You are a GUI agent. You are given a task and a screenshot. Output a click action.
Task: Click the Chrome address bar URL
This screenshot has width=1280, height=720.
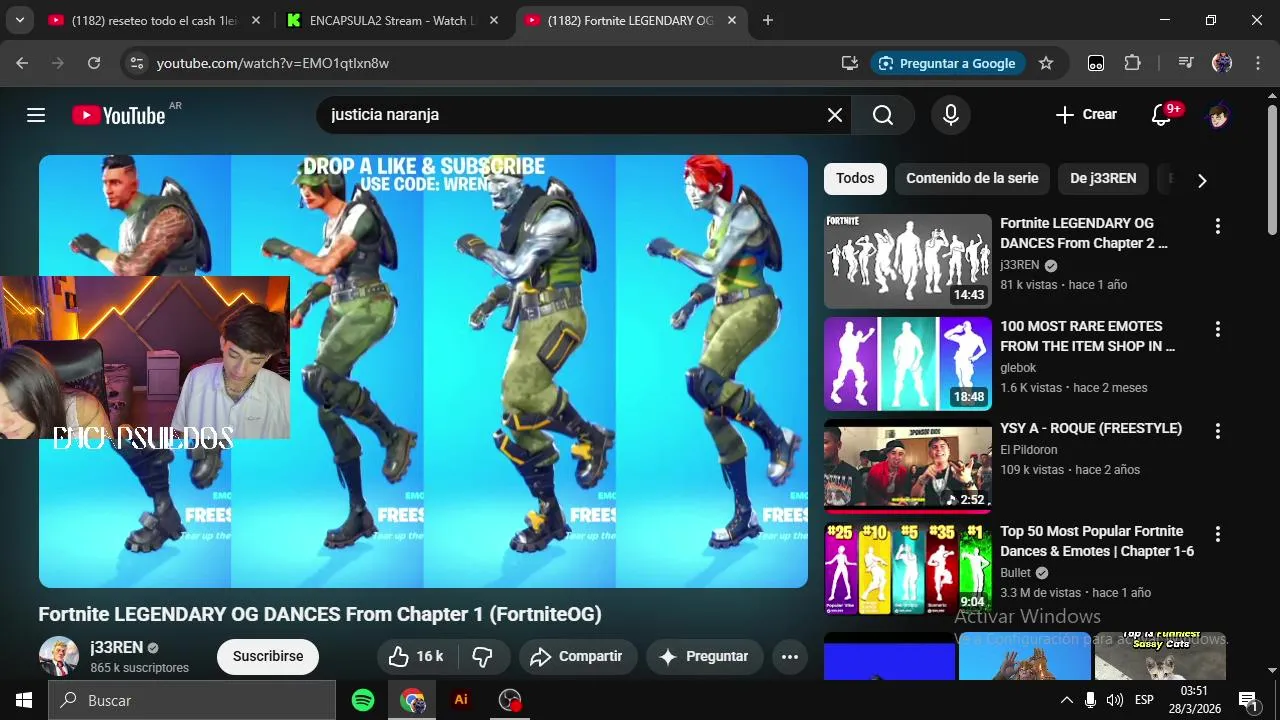[x=273, y=63]
